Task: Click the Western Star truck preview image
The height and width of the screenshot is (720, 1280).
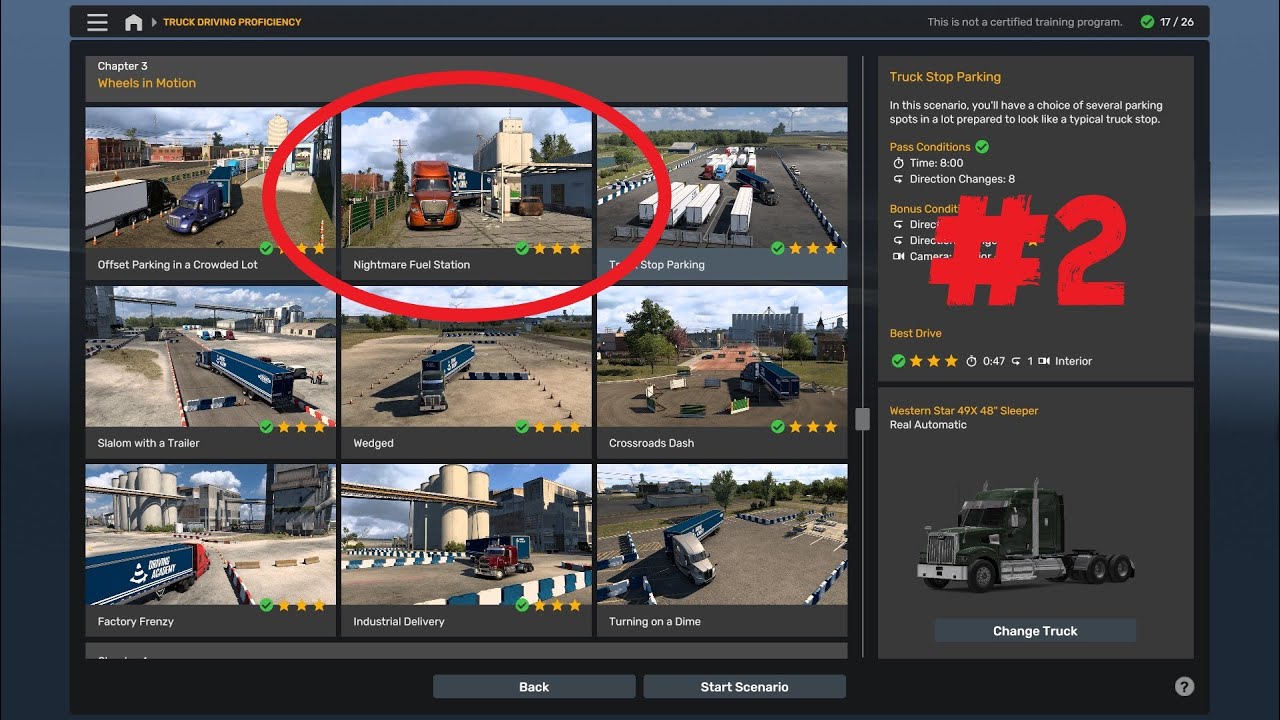Action: [1025, 535]
